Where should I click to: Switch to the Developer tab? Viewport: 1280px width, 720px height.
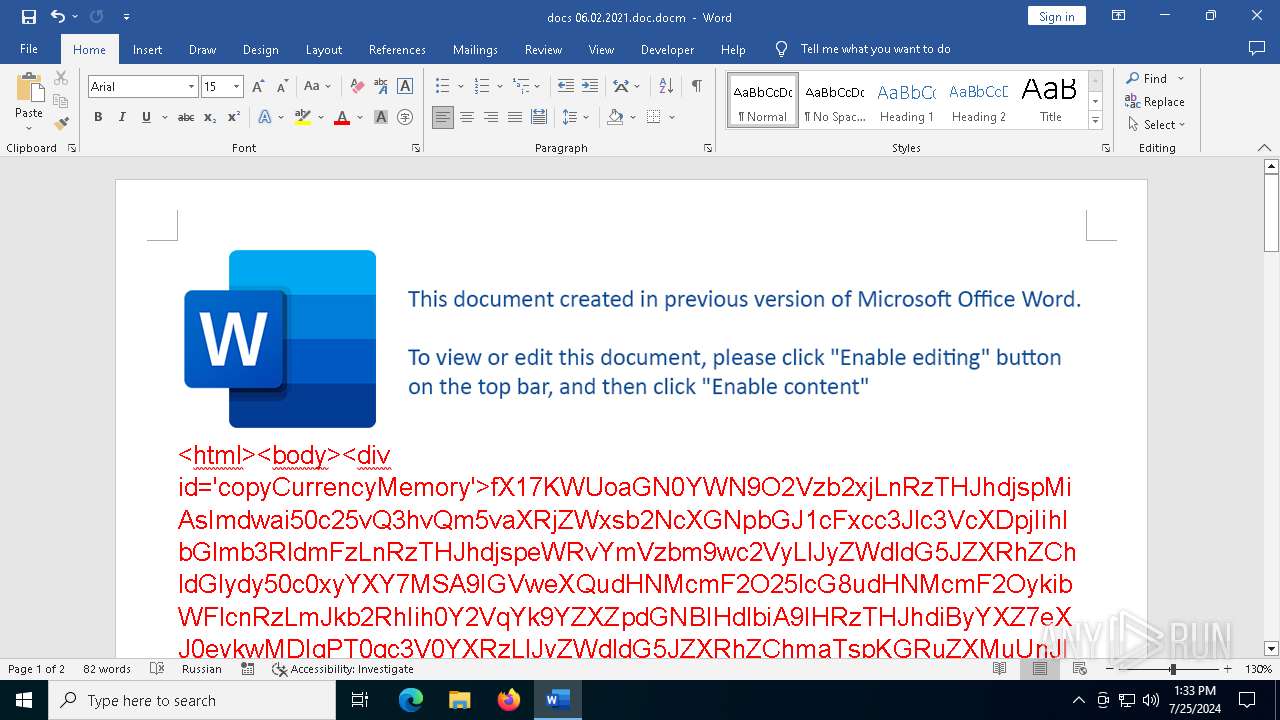(x=667, y=49)
